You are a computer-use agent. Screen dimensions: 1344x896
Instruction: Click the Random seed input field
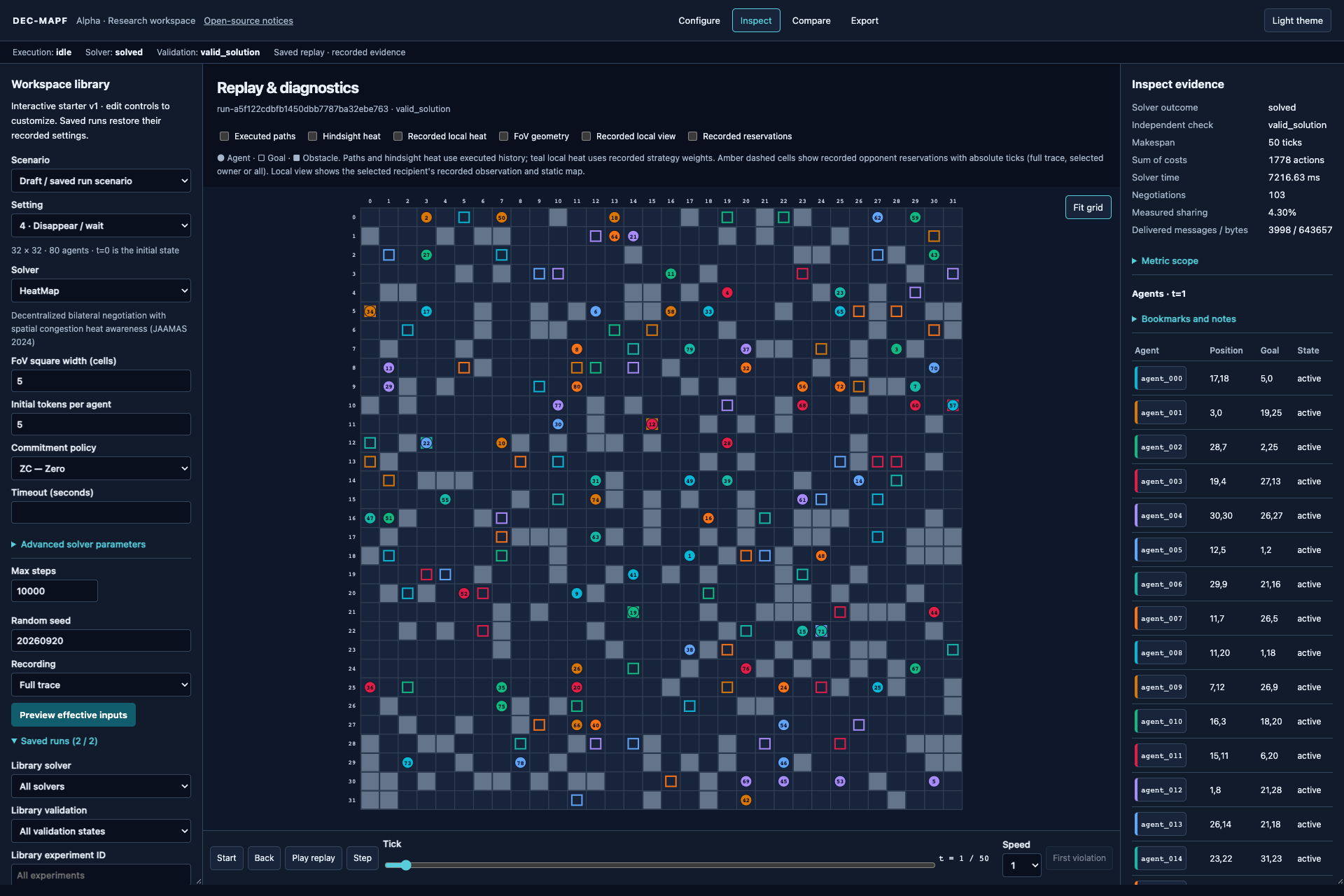[101, 640]
